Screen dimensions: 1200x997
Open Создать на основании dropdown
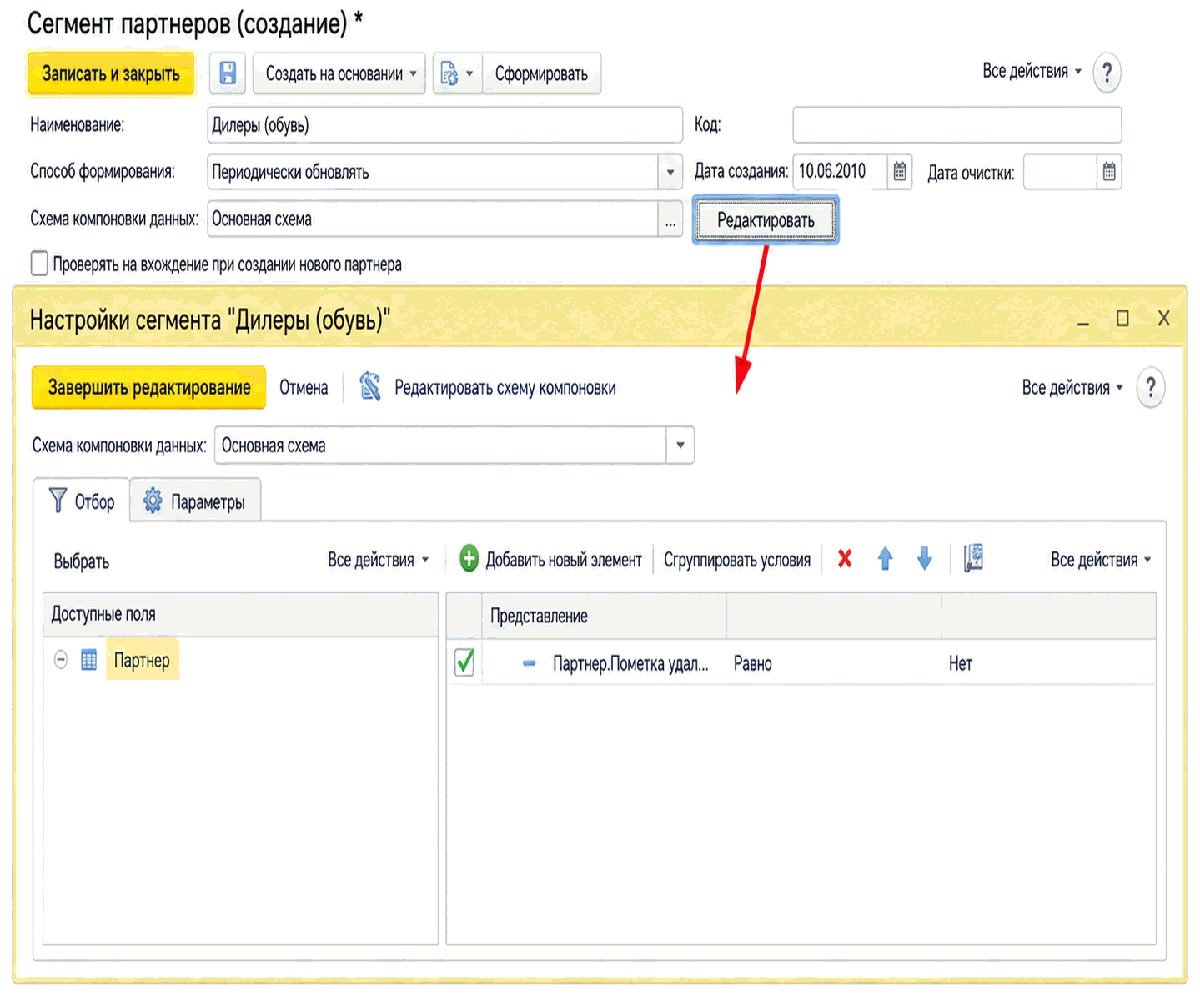(x=340, y=73)
